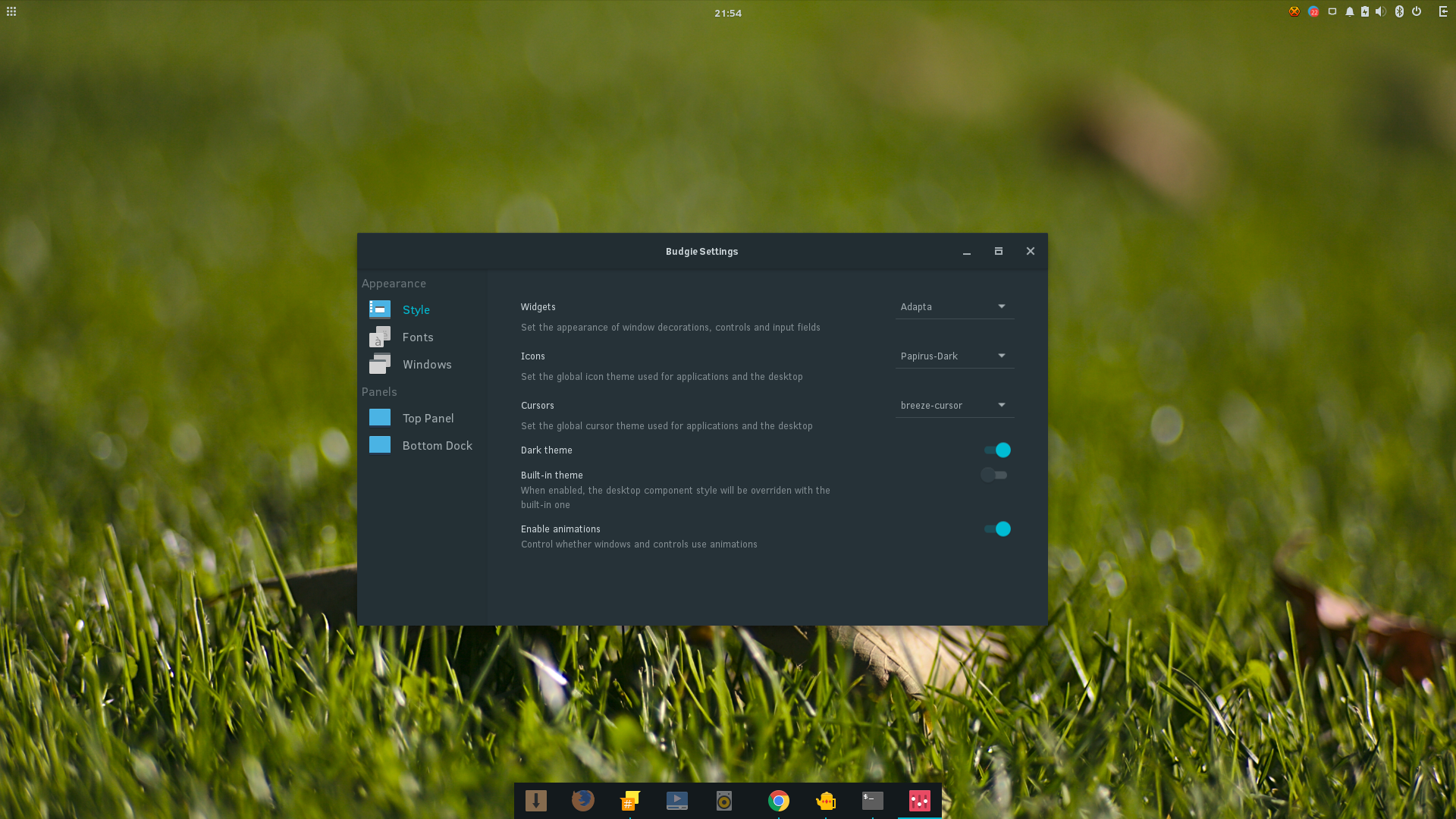Open the video player in the dock
Screen dimensions: 1456x819
[677, 800]
